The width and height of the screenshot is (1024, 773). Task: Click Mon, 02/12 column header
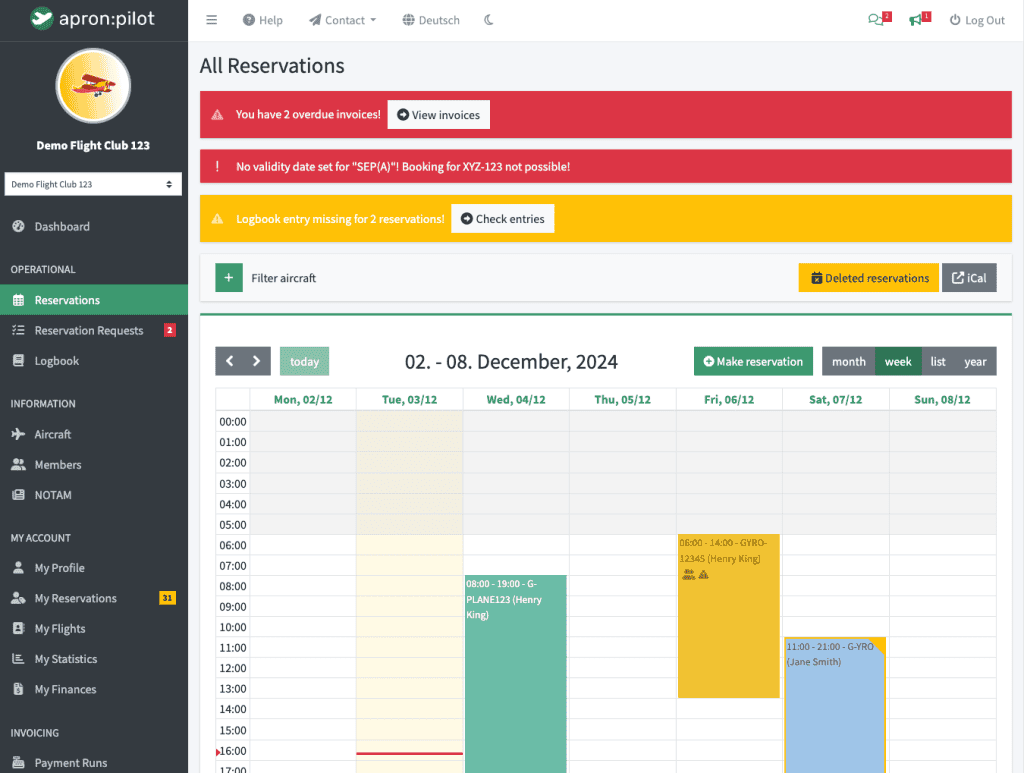tap(303, 400)
